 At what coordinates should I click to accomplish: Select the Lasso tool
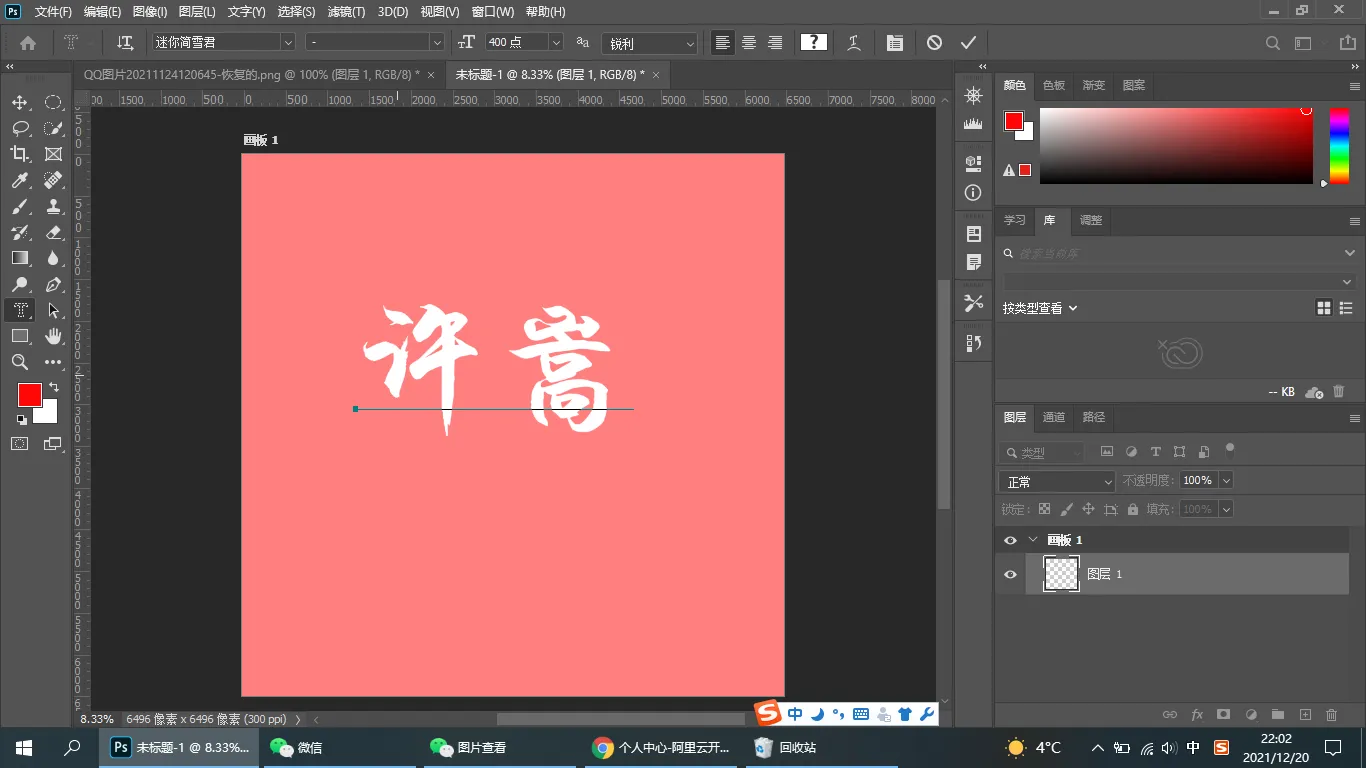(20, 128)
